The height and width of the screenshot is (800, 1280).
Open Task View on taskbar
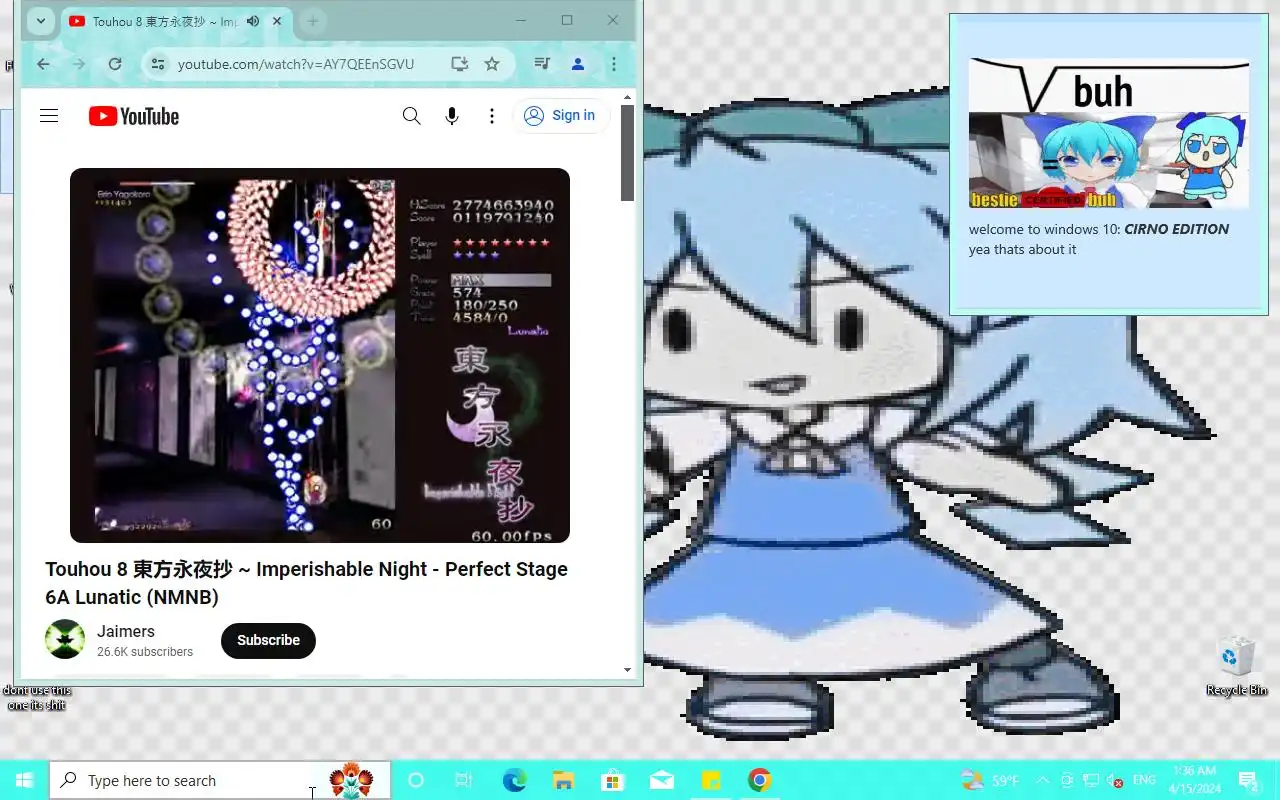pyautogui.click(x=463, y=780)
